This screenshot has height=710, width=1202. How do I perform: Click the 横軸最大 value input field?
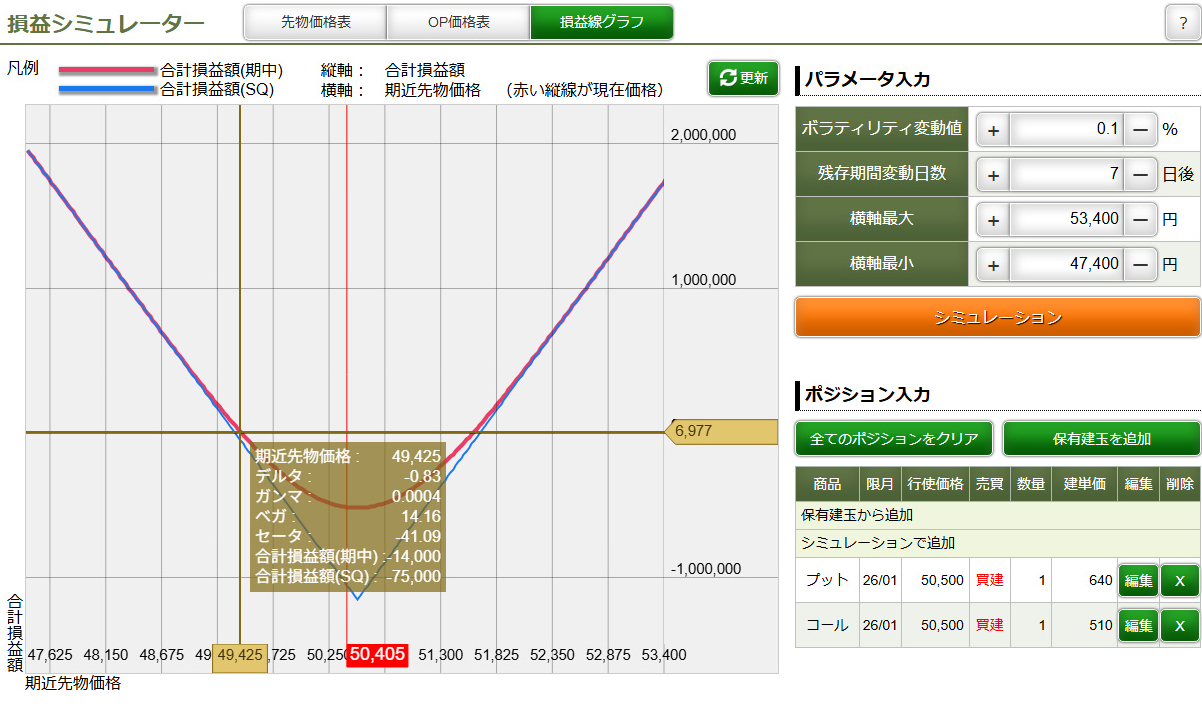(1066, 219)
